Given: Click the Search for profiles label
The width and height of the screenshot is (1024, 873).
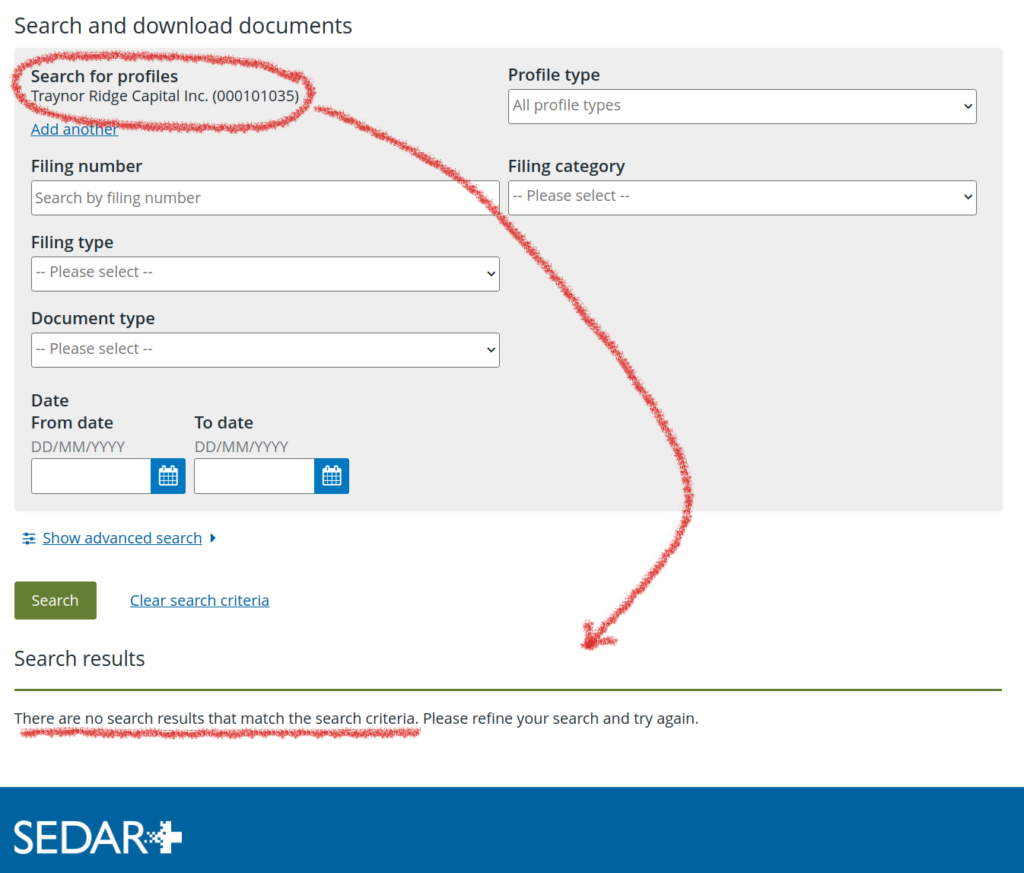Looking at the screenshot, I should (x=104, y=76).
